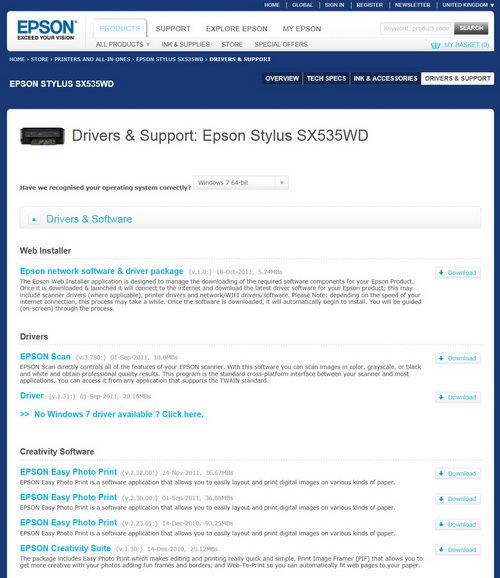
Task: Open the operating system dropdown
Action: point(241,183)
